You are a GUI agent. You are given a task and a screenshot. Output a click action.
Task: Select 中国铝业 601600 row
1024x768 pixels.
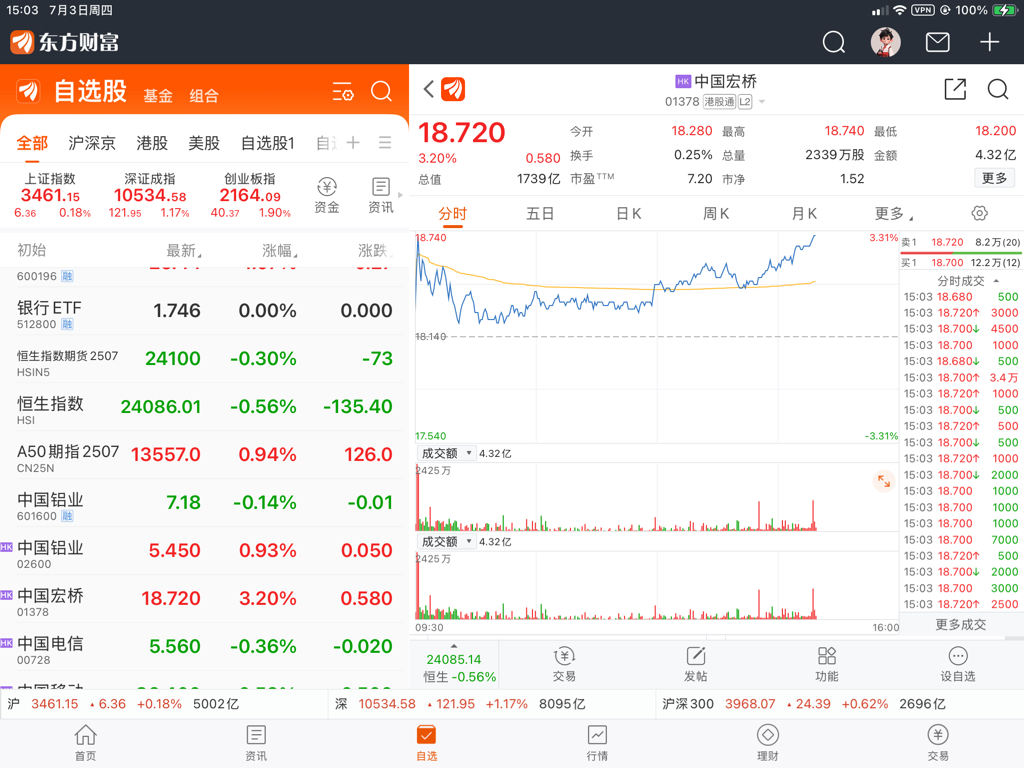tap(204, 503)
